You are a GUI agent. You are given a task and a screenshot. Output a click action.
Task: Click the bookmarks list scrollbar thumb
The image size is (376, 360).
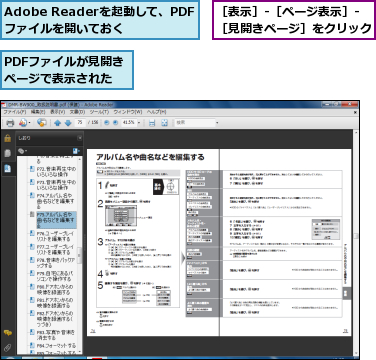(x=80, y=256)
